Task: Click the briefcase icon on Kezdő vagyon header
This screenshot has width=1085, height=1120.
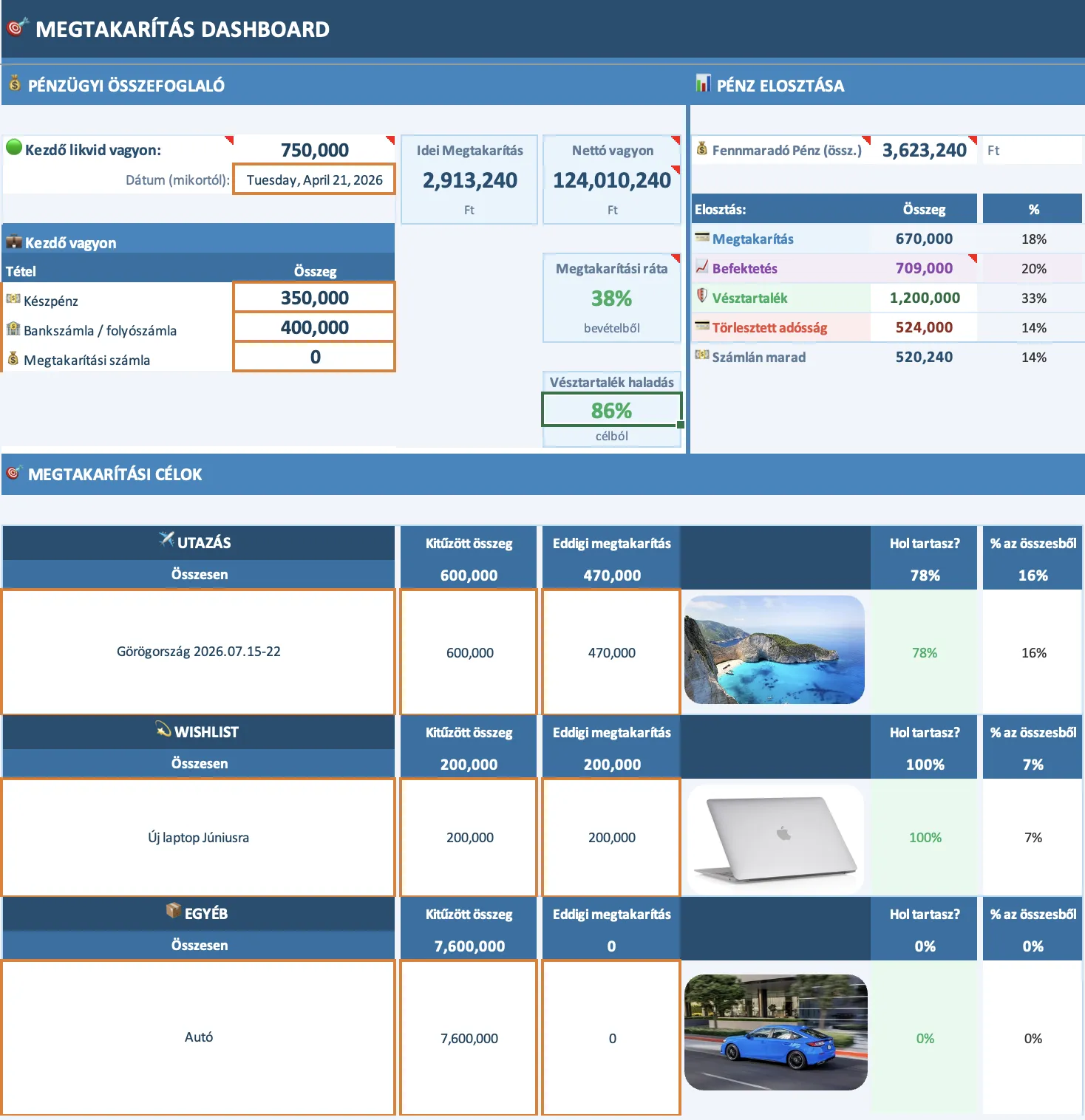Action: 13,242
